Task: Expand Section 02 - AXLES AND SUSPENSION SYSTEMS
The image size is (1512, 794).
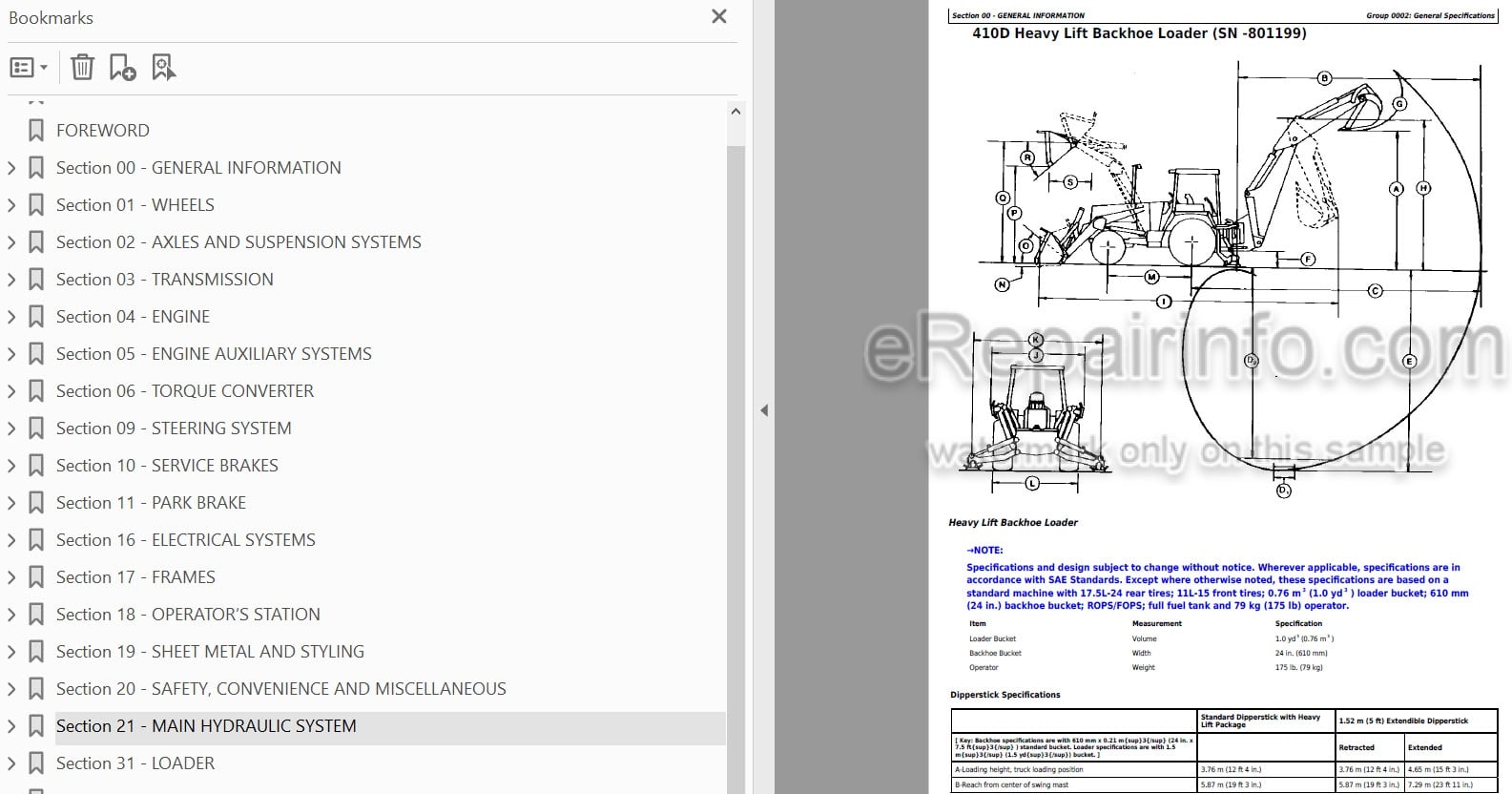Action: click(x=11, y=242)
